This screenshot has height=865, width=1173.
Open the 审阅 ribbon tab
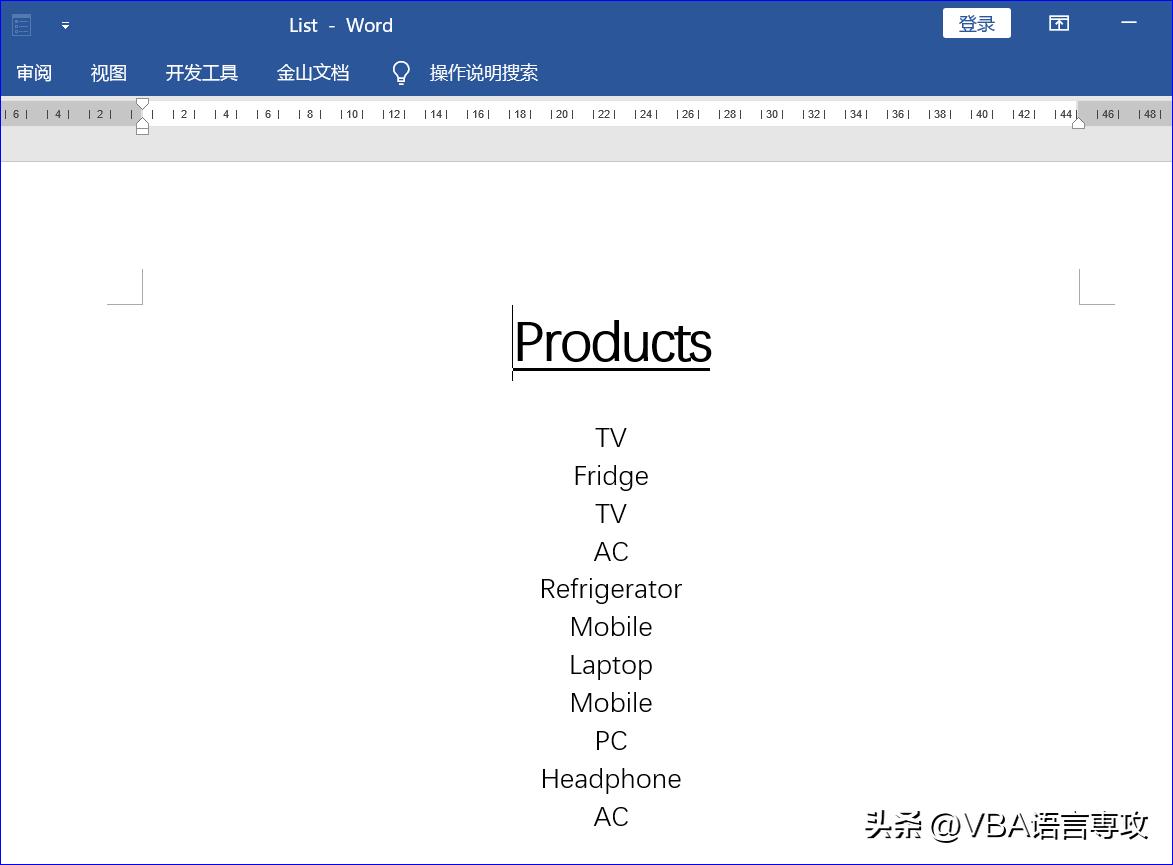(34, 73)
